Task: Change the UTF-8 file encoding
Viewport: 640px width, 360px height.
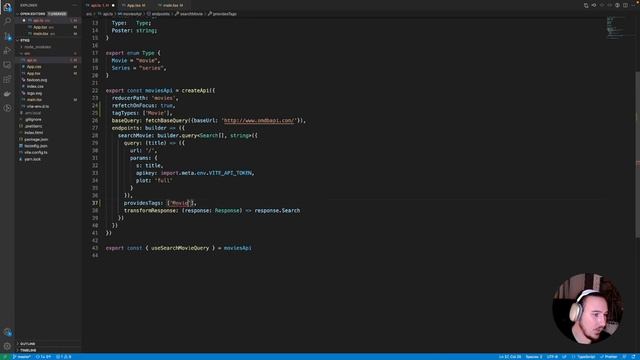Action: [552, 357]
